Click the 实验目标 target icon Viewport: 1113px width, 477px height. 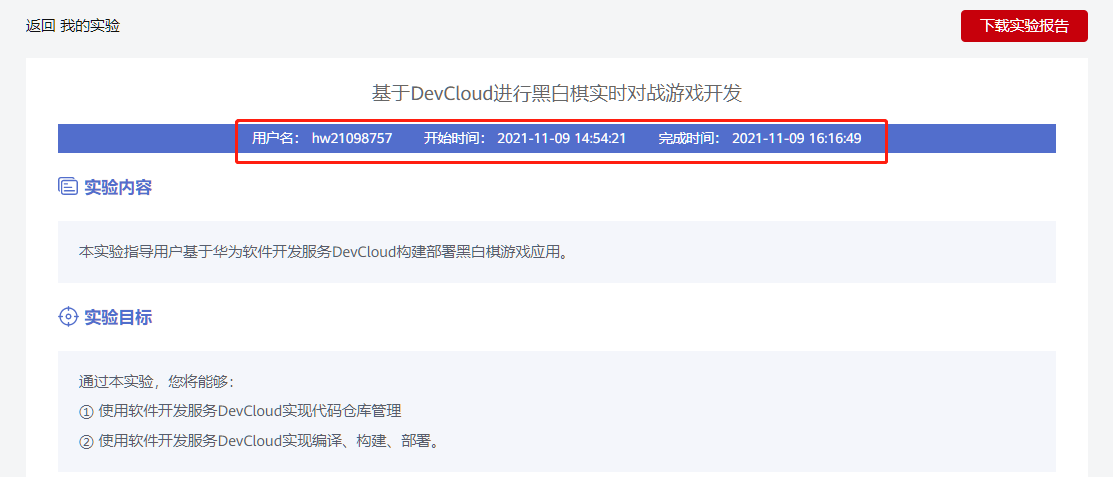tap(67, 317)
